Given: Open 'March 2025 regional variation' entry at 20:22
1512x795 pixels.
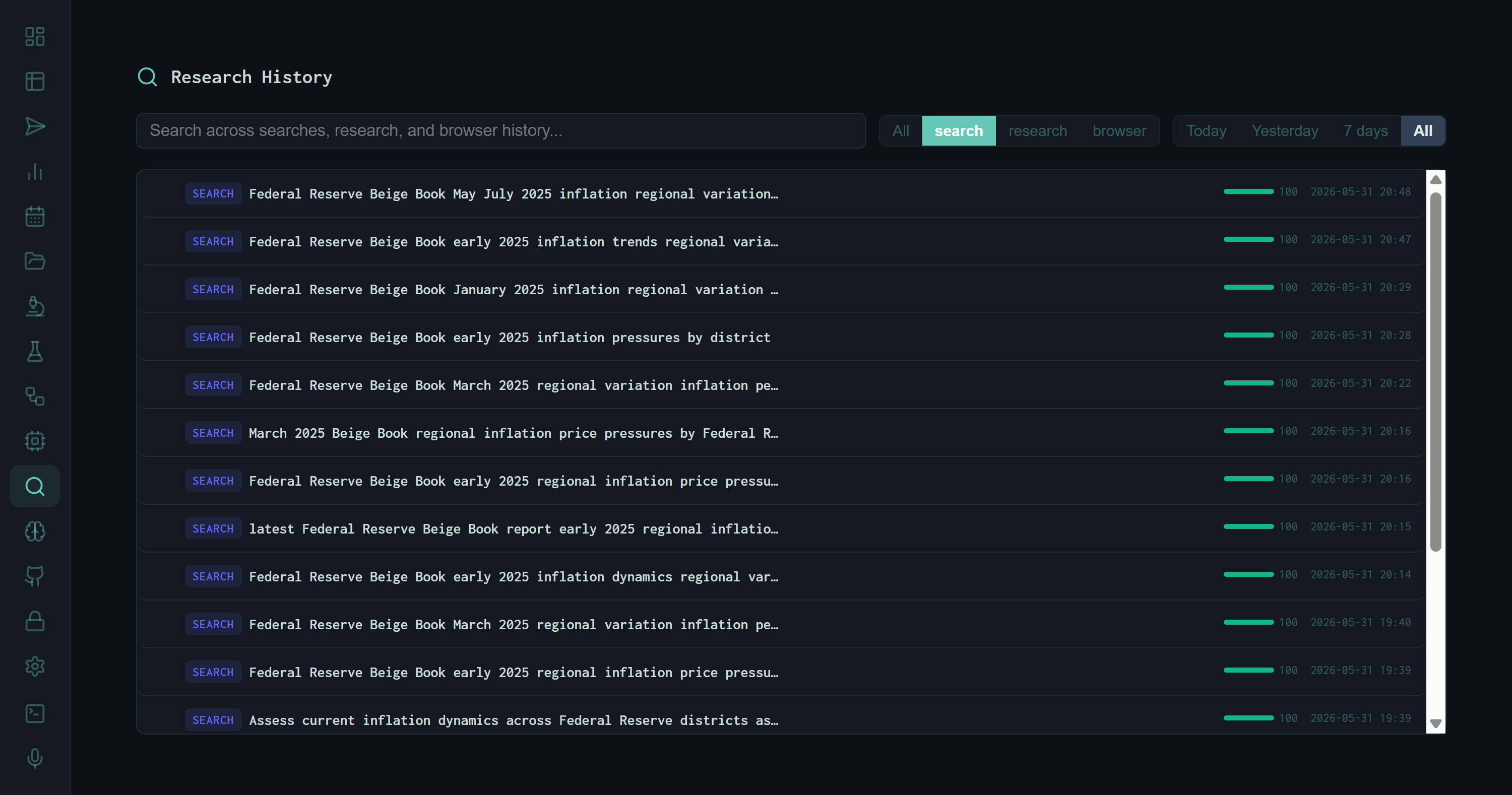Looking at the screenshot, I should click(781, 385).
